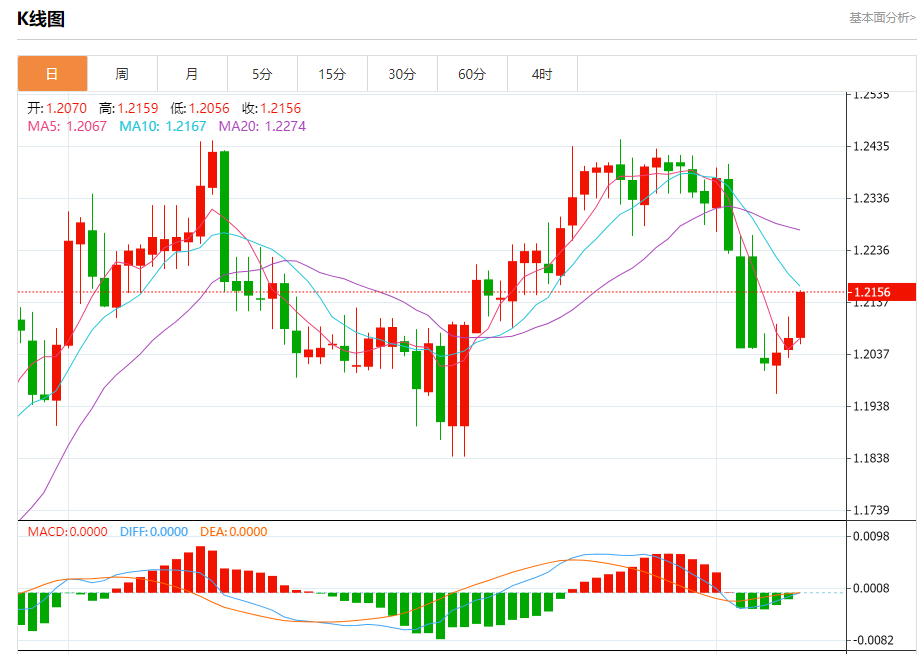Click the MA5: 1.2067 legend value

coord(67,126)
